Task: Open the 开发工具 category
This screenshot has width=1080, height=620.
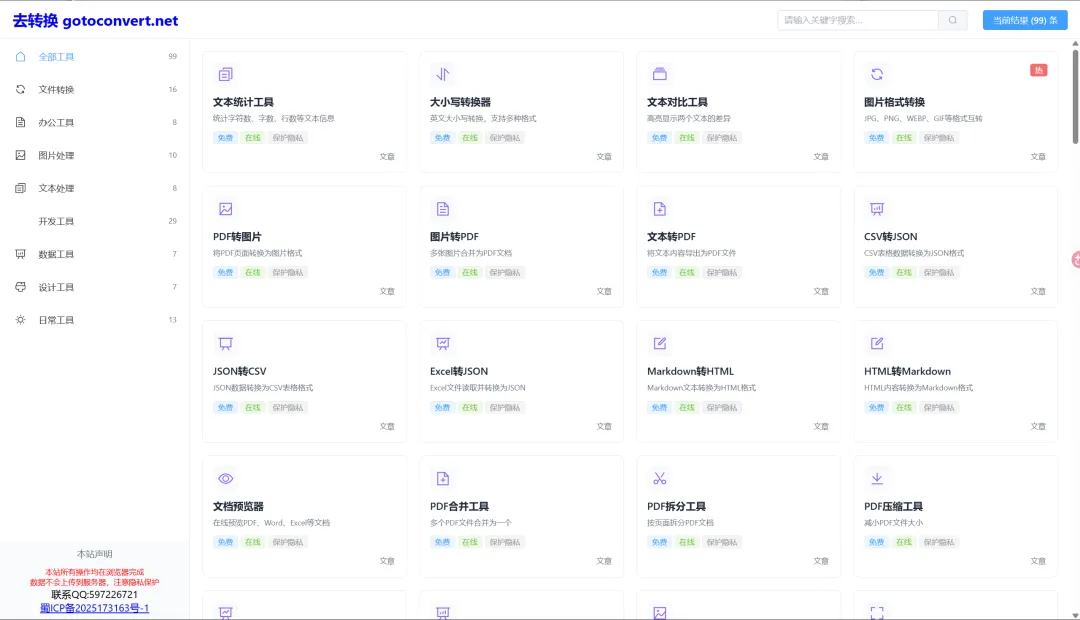Action: [x=95, y=221]
